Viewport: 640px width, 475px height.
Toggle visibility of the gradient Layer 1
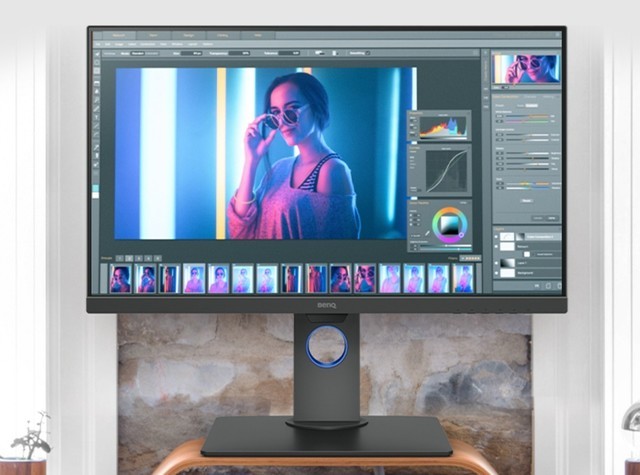(496, 262)
